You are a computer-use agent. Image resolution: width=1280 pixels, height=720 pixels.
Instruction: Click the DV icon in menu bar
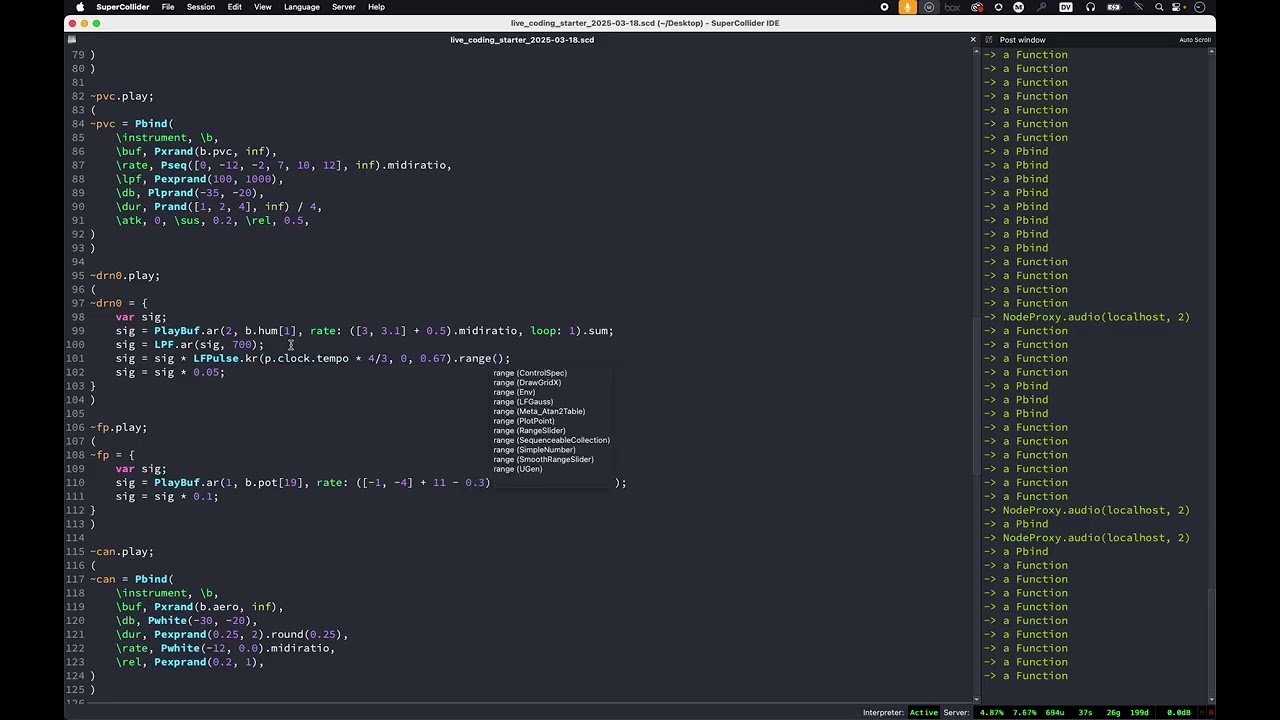click(1066, 7)
